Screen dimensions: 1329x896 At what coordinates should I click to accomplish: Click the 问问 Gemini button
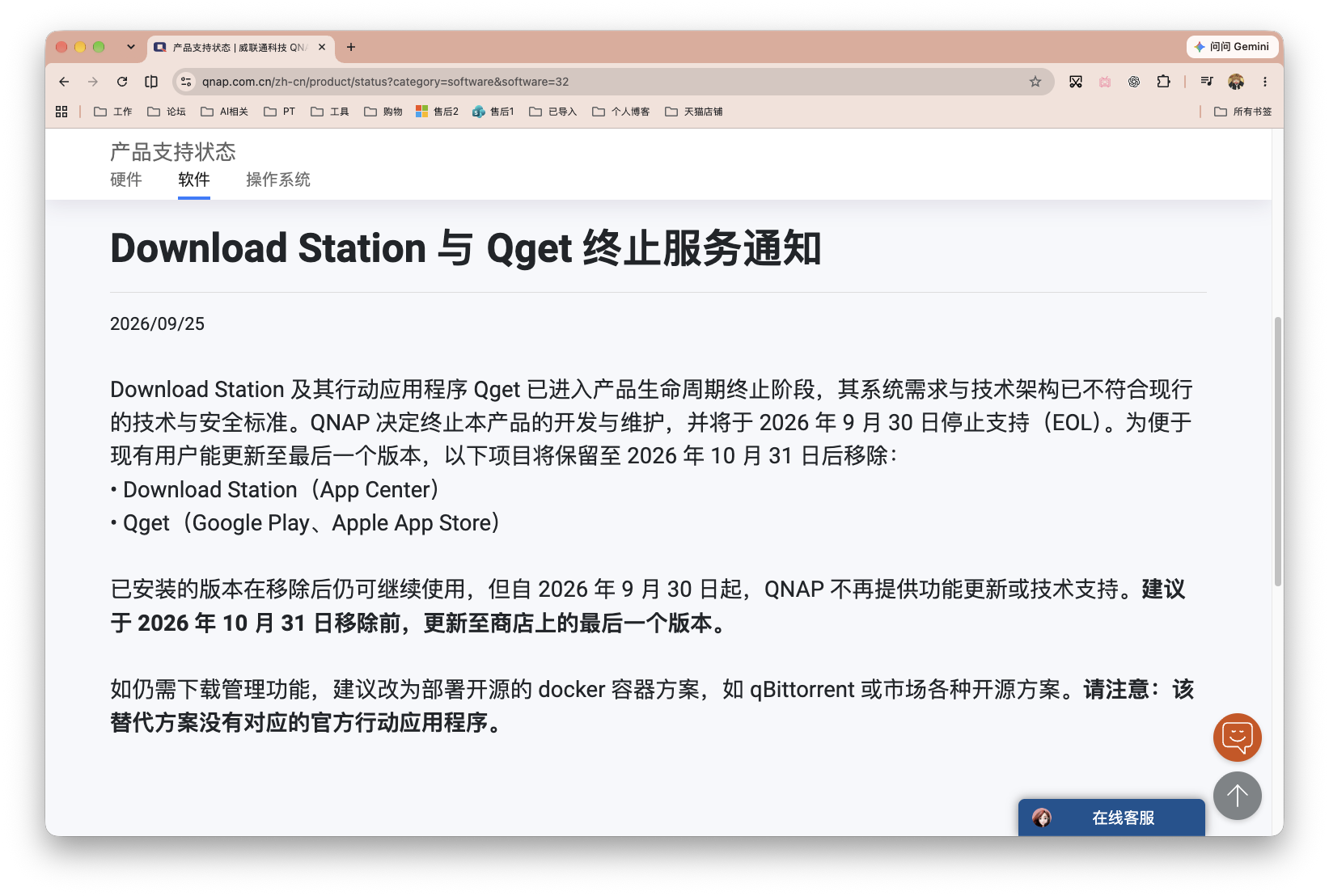click(1232, 47)
